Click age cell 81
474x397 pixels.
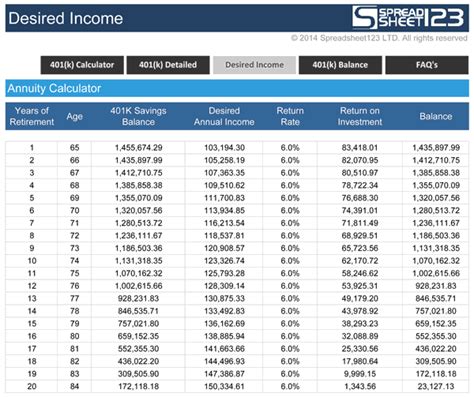click(74, 349)
